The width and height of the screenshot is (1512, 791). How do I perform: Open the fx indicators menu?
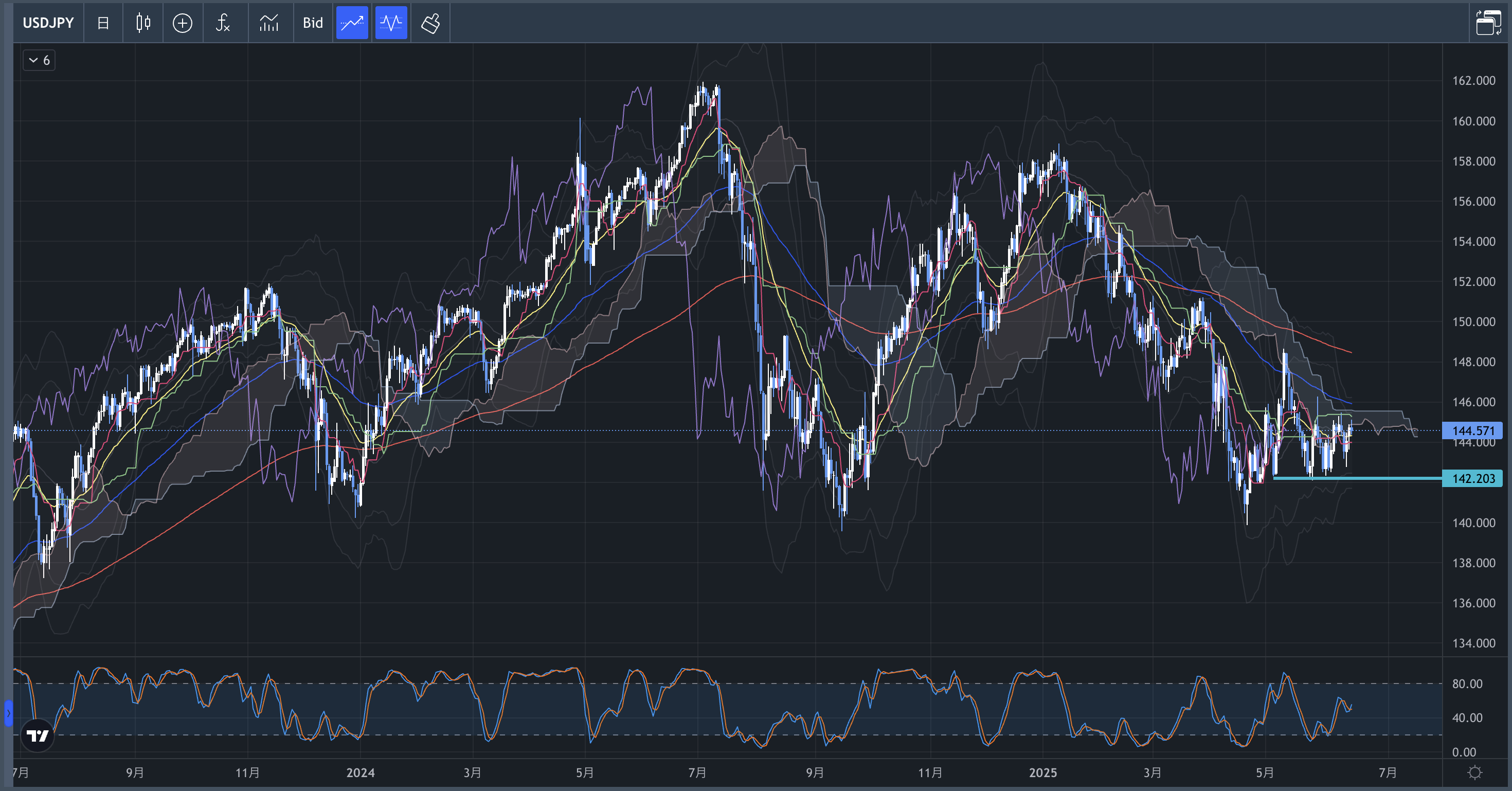[x=223, y=23]
